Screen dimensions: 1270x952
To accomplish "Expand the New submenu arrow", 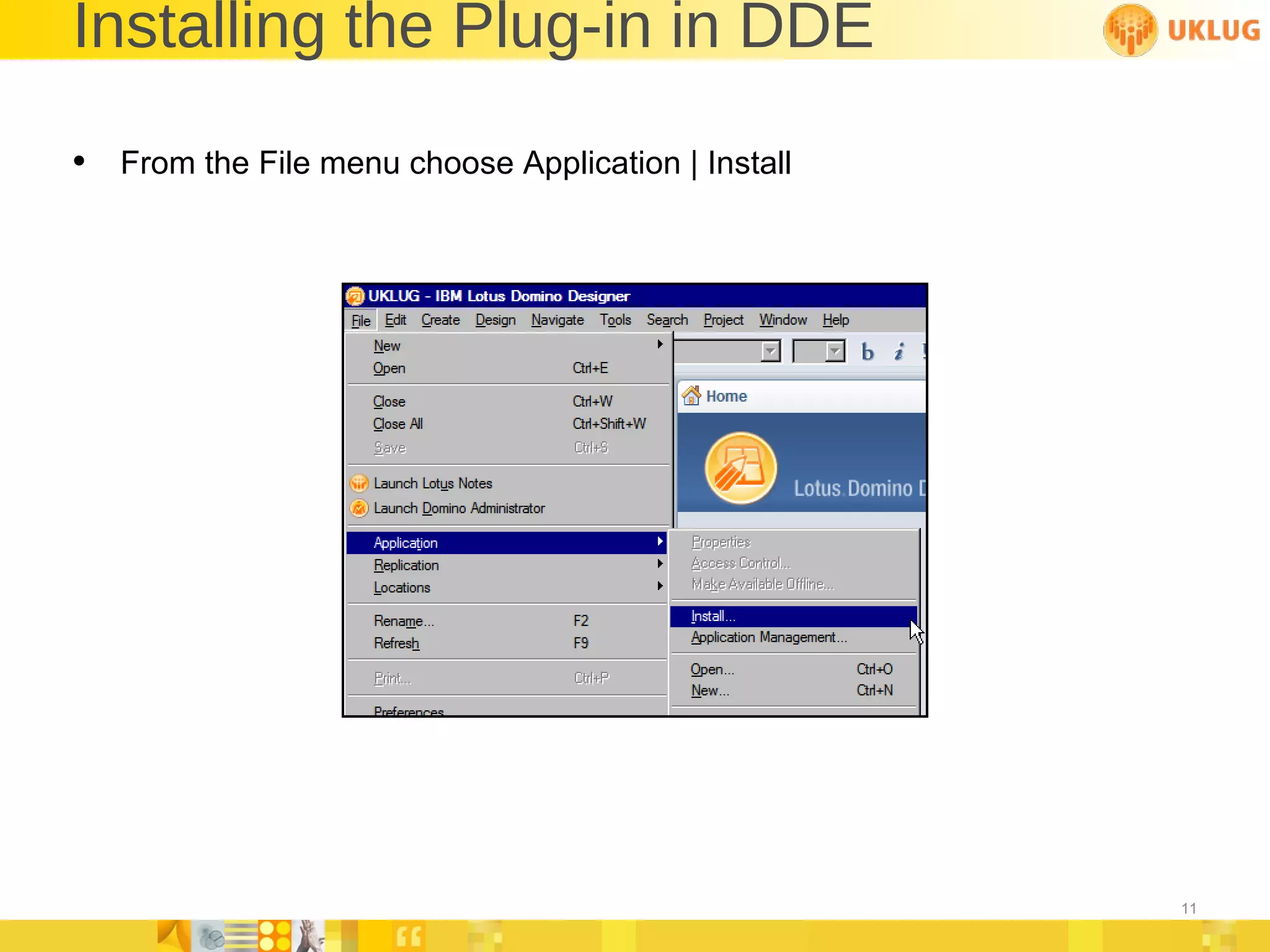I will (660, 344).
